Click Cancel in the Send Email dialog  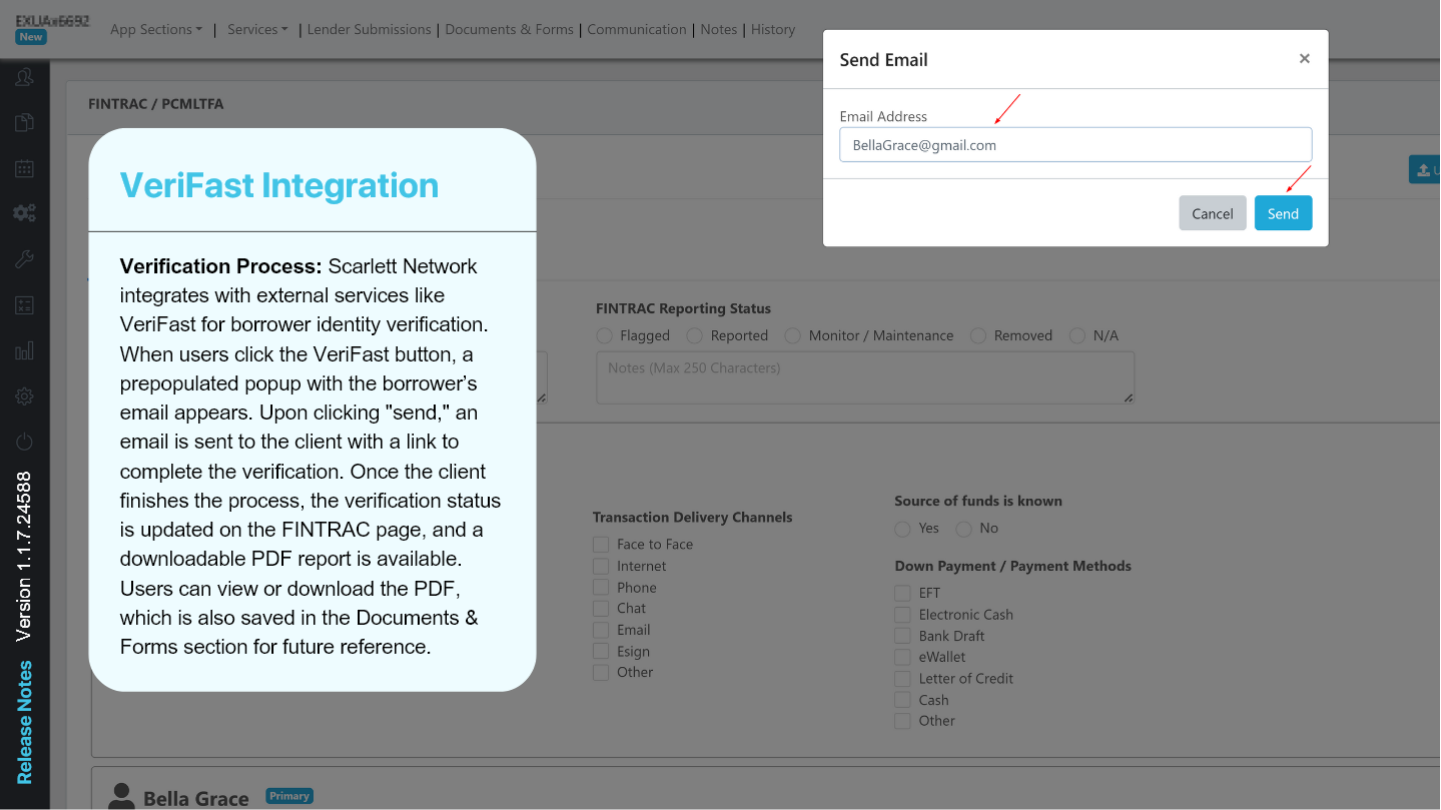pyautogui.click(x=1212, y=213)
